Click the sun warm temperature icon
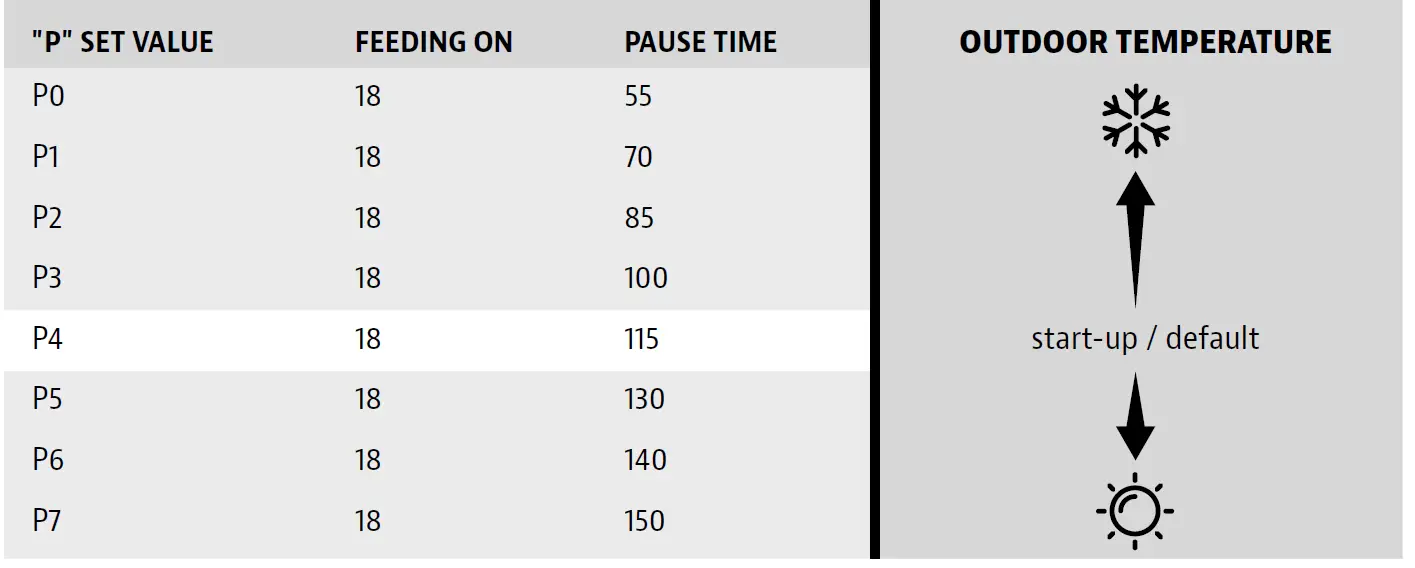The width and height of the screenshot is (1415, 568). pyautogui.click(x=1135, y=510)
